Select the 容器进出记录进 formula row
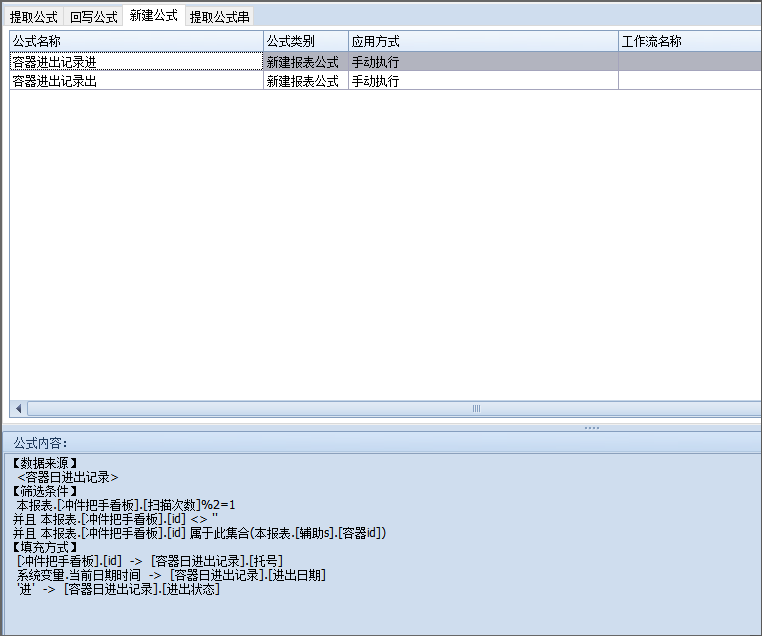This screenshot has height=636, width=762. (136, 61)
